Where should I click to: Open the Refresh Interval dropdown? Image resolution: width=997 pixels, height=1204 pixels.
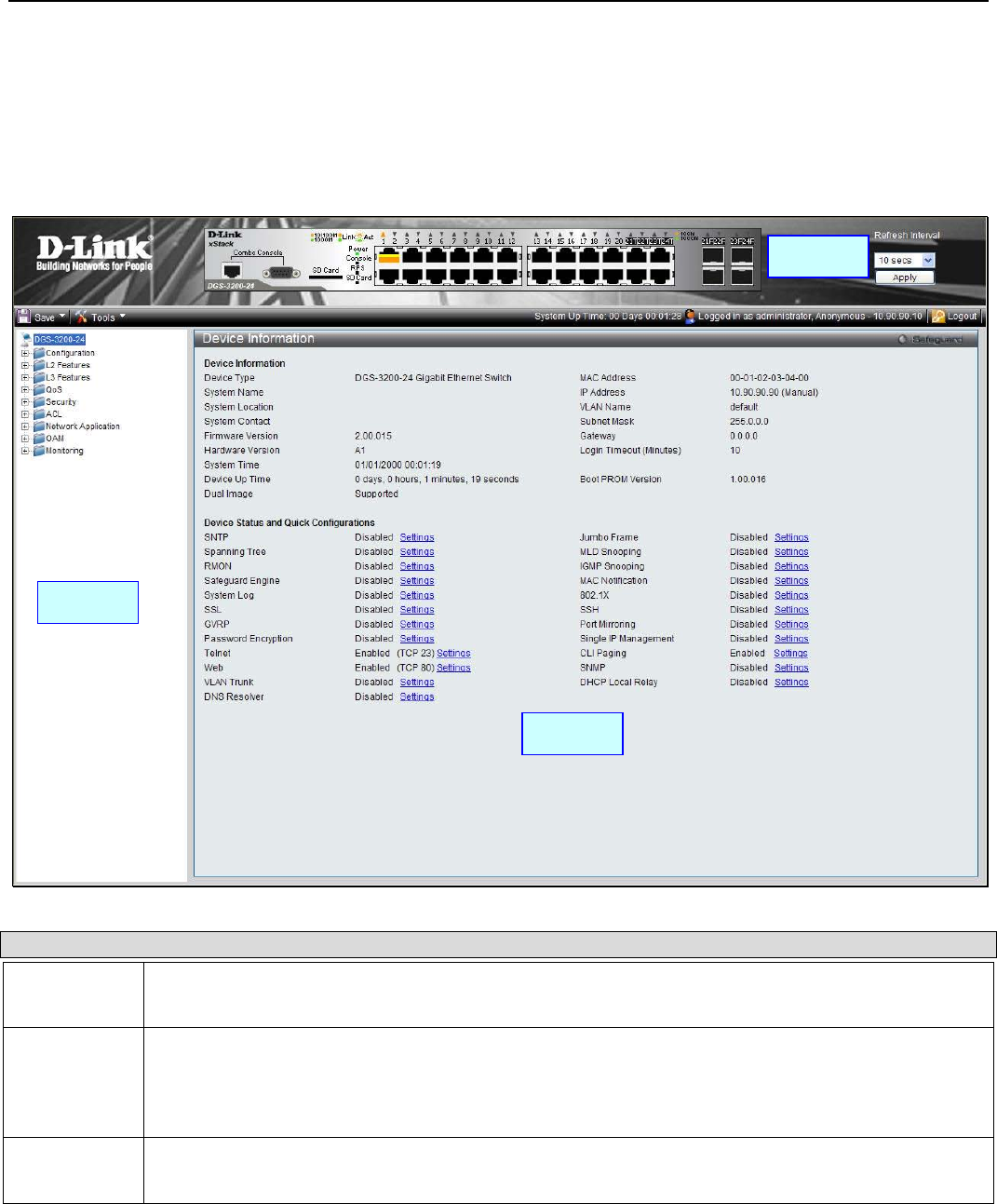tap(904, 261)
